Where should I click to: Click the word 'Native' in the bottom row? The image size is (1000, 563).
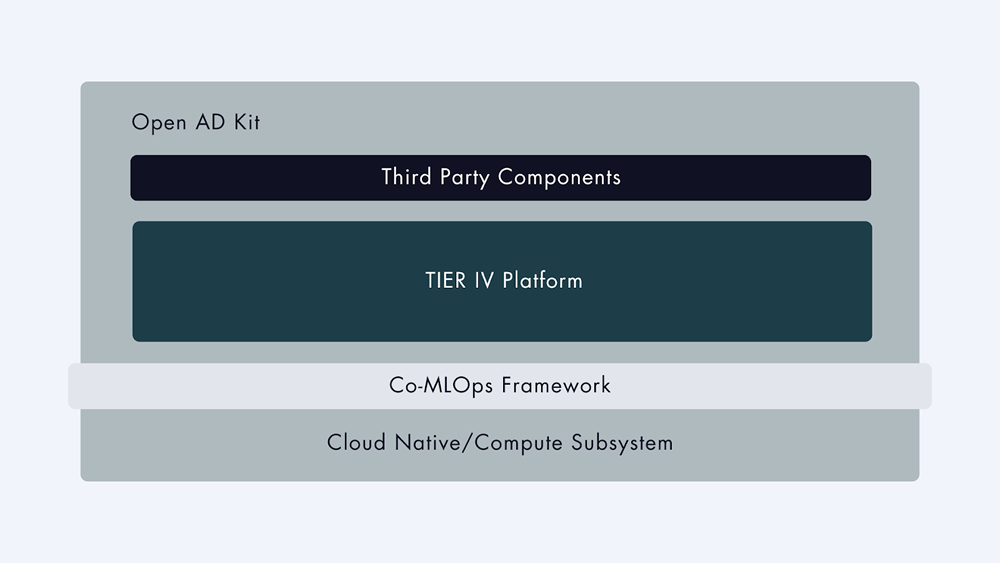(x=427, y=442)
